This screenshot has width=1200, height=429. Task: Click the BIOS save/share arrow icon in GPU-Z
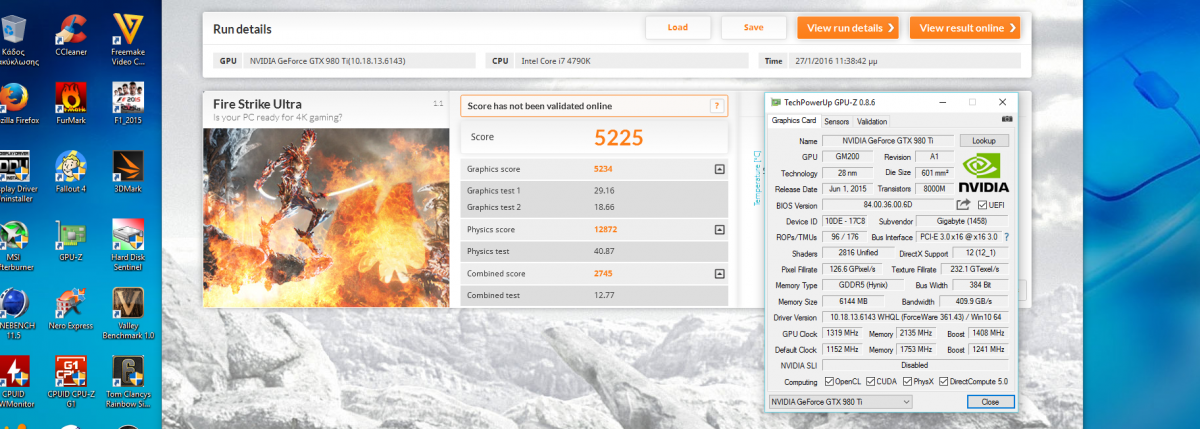pyautogui.click(x=963, y=204)
